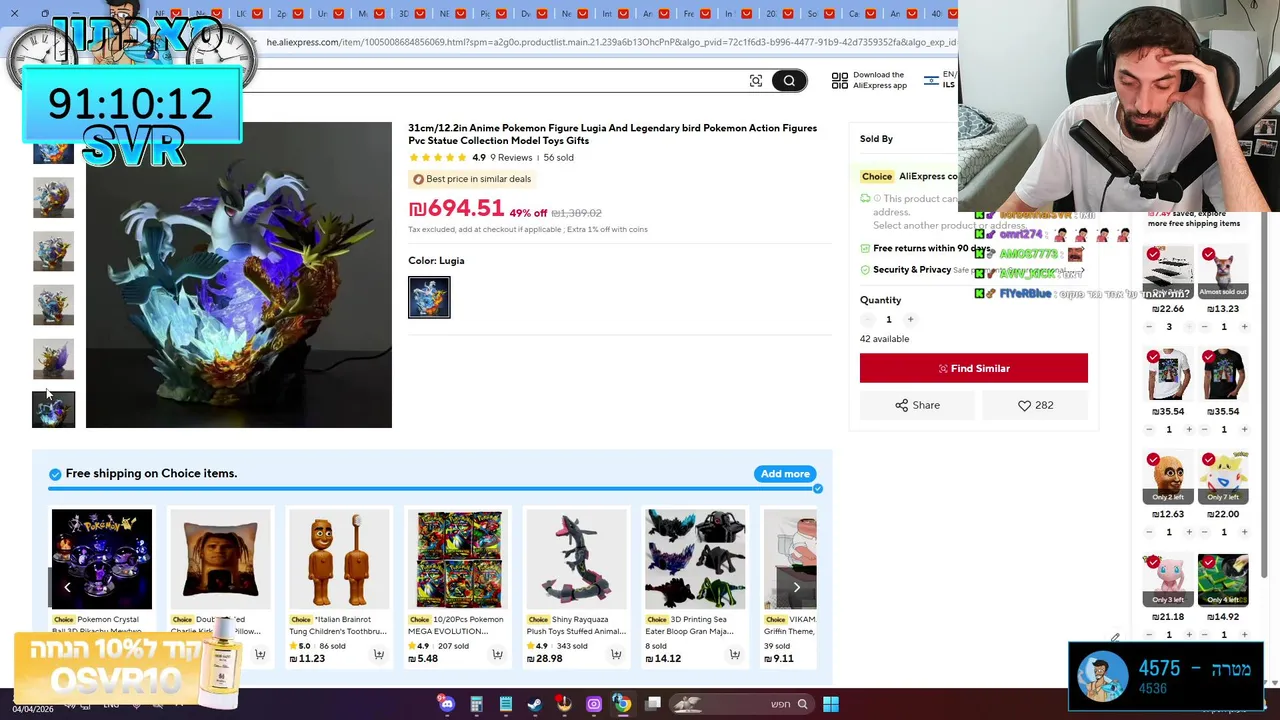Decrease main product Quantity with minus
Image resolution: width=1280 pixels, height=720 pixels.
[867, 320]
